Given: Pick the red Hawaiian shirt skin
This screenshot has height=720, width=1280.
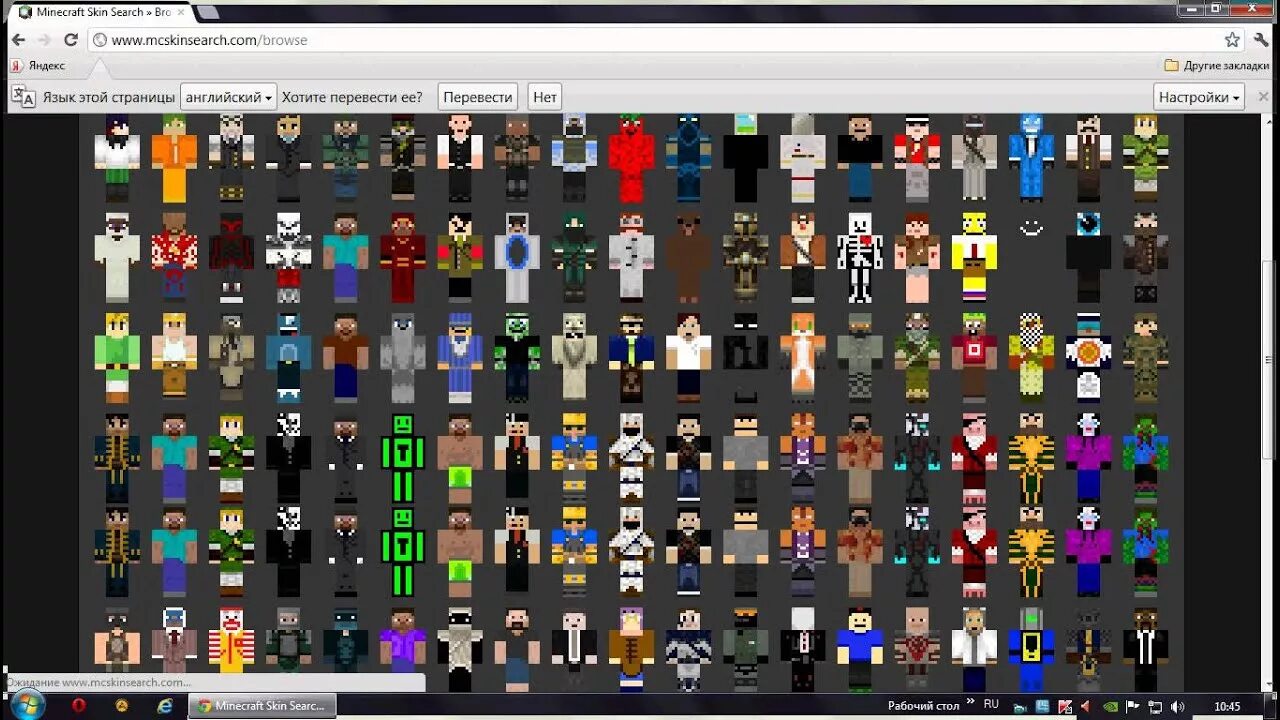Looking at the screenshot, I should tap(174, 257).
